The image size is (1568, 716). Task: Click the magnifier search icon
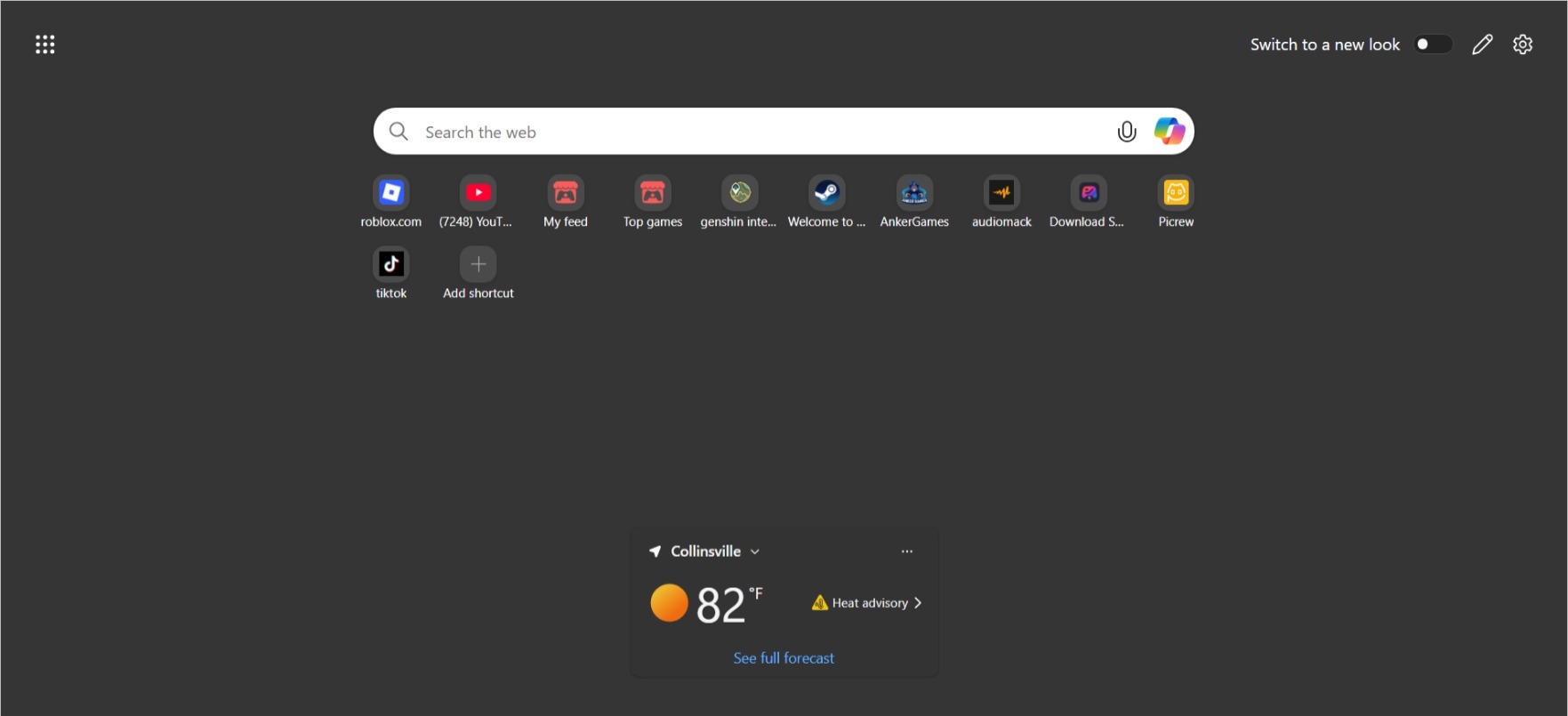point(398,132)
